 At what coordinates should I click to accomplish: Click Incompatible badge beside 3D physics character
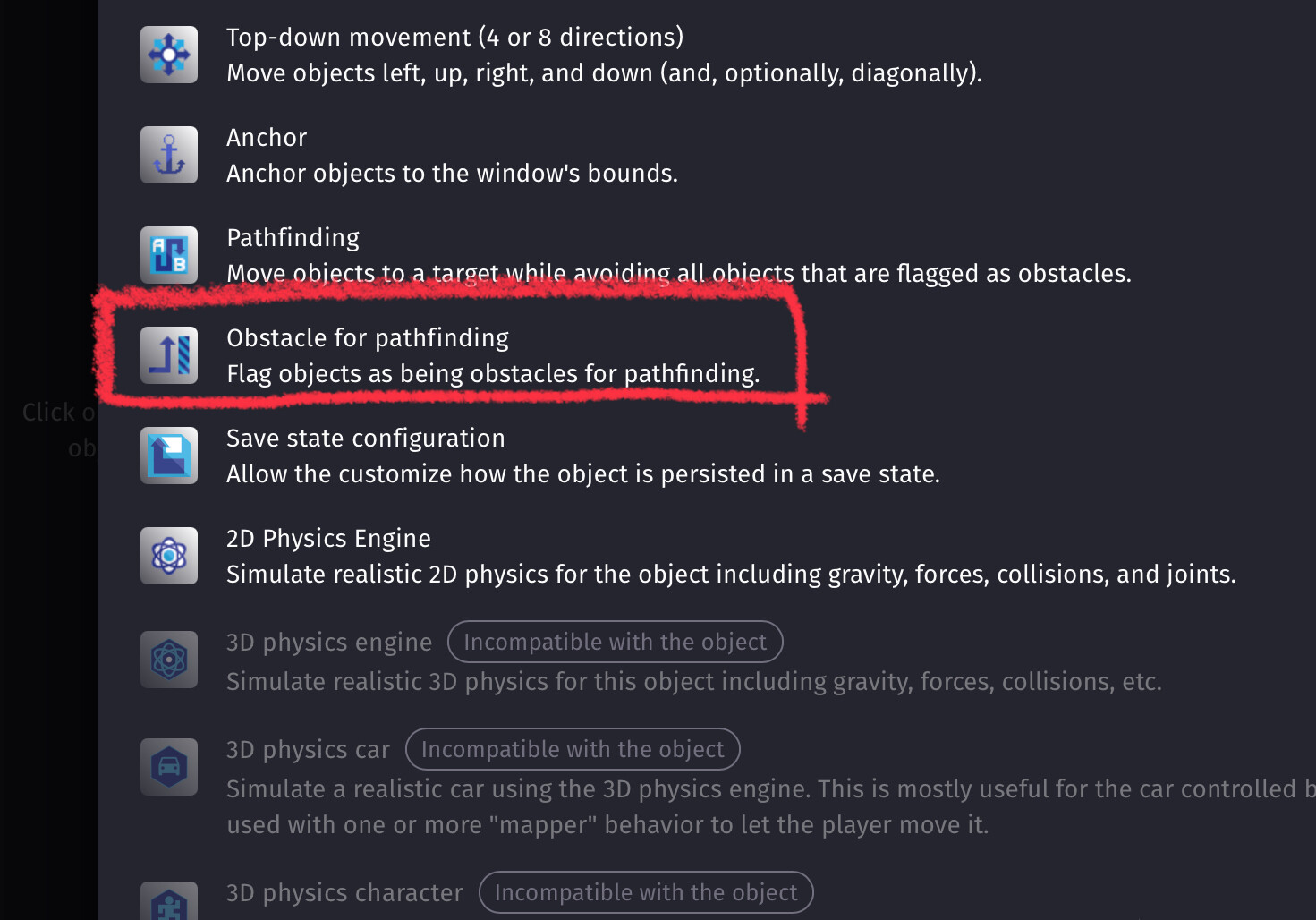coord(646,892)
